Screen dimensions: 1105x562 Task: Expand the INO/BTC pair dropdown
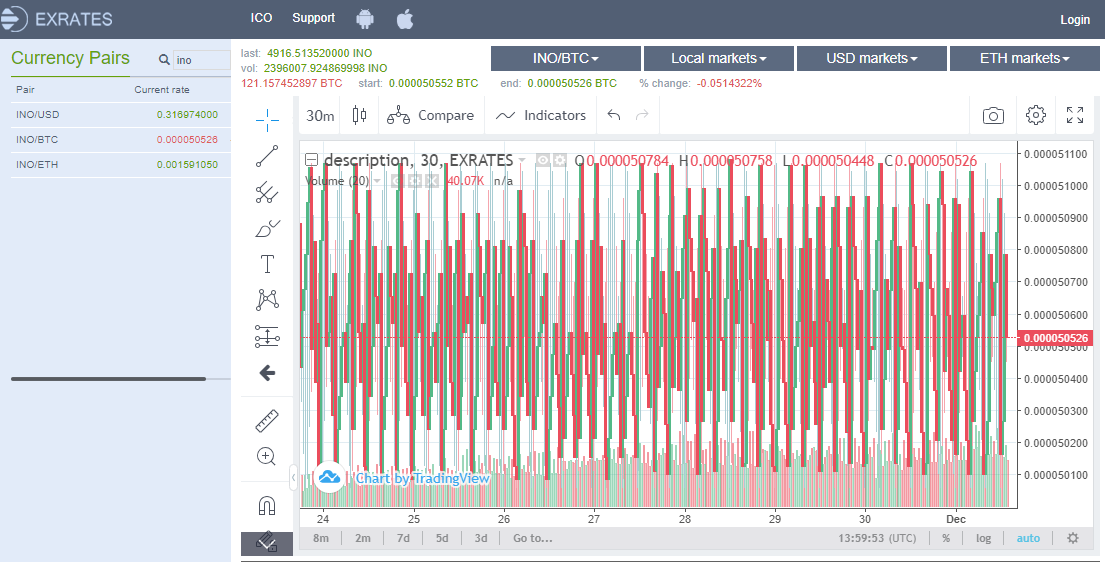566,59
